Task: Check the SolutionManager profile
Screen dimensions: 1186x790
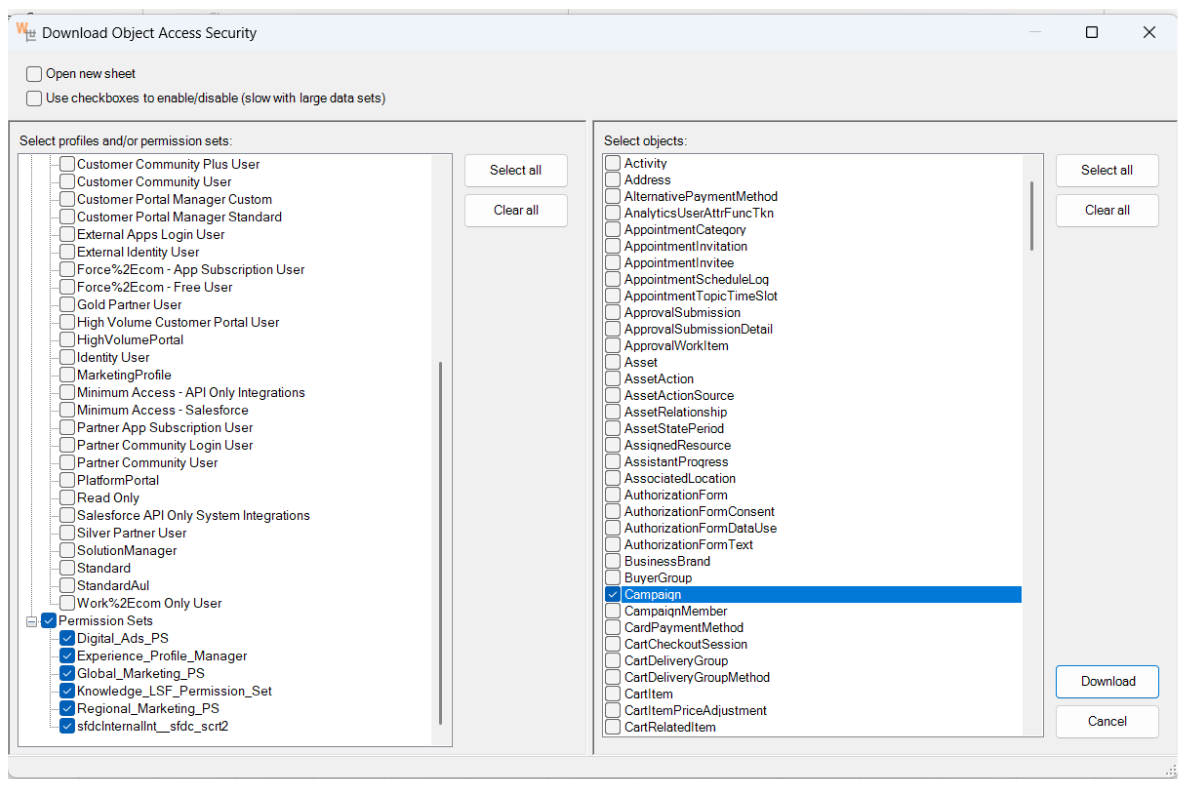Action: pyautogui.click(x=67, y=550)
